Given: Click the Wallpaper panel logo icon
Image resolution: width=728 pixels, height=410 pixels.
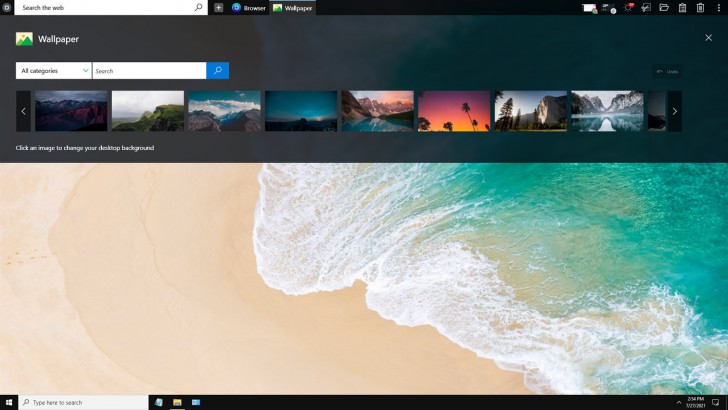Looking at the screenshot, I should 24,39.
